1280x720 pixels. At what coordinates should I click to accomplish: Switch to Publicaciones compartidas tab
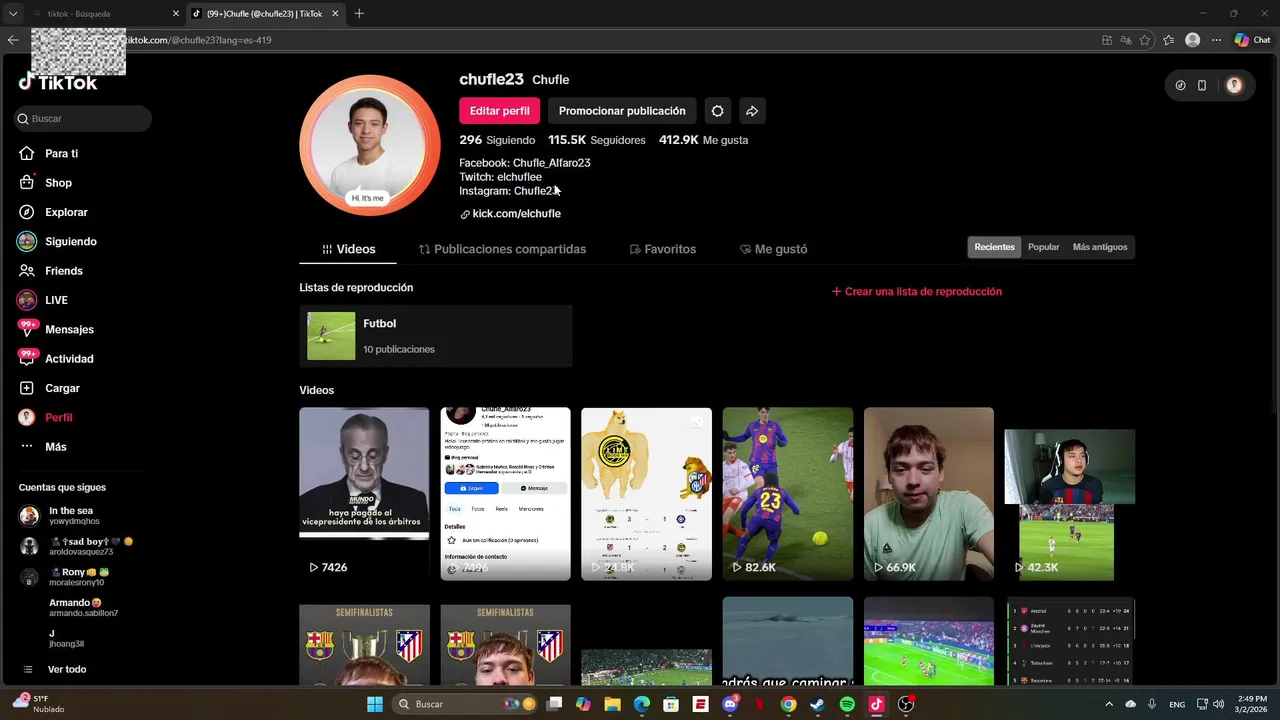tap(502, 249)
